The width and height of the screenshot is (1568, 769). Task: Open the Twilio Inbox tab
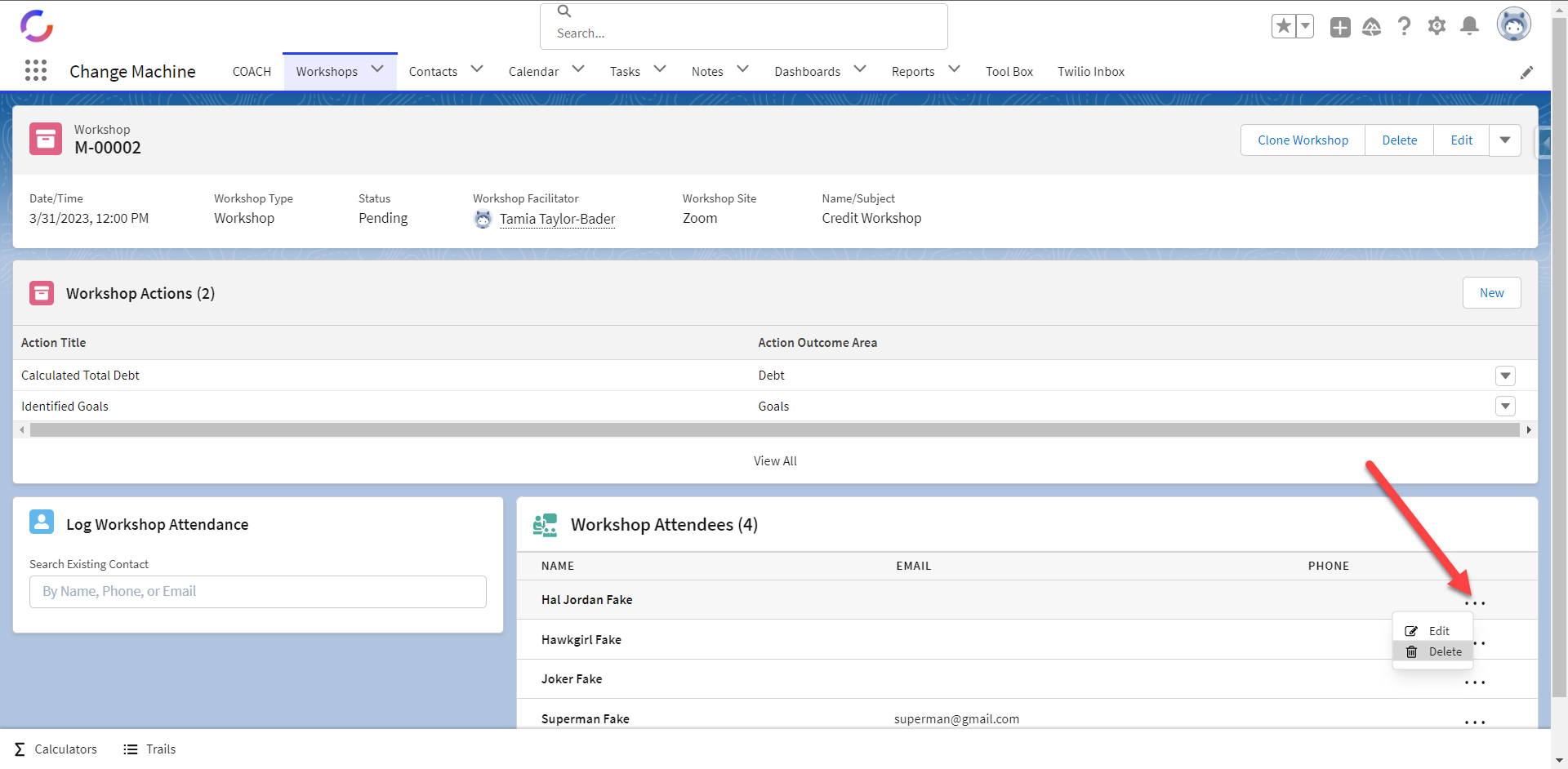coord(1091,72)
